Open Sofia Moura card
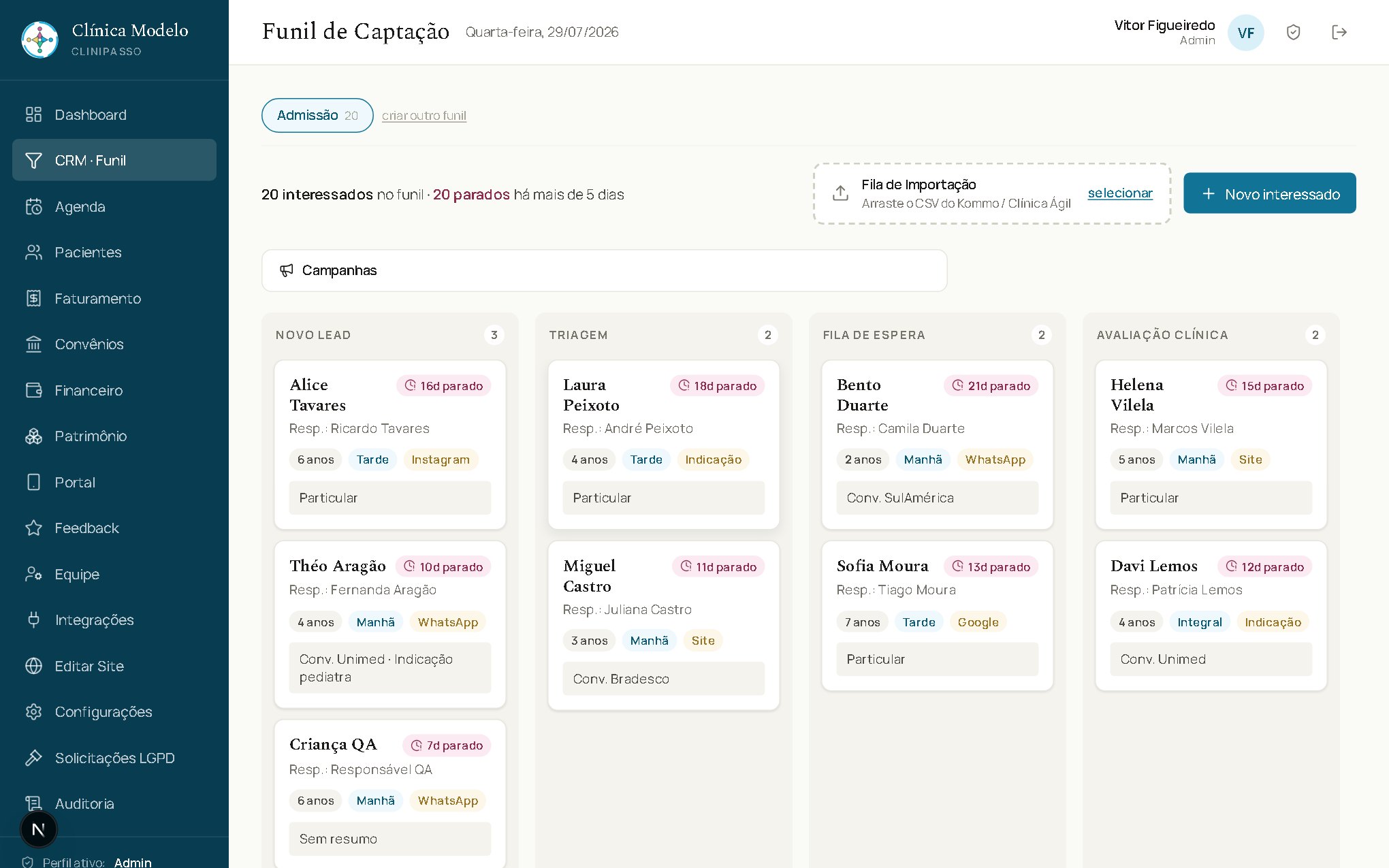 (x=937, y=616)
